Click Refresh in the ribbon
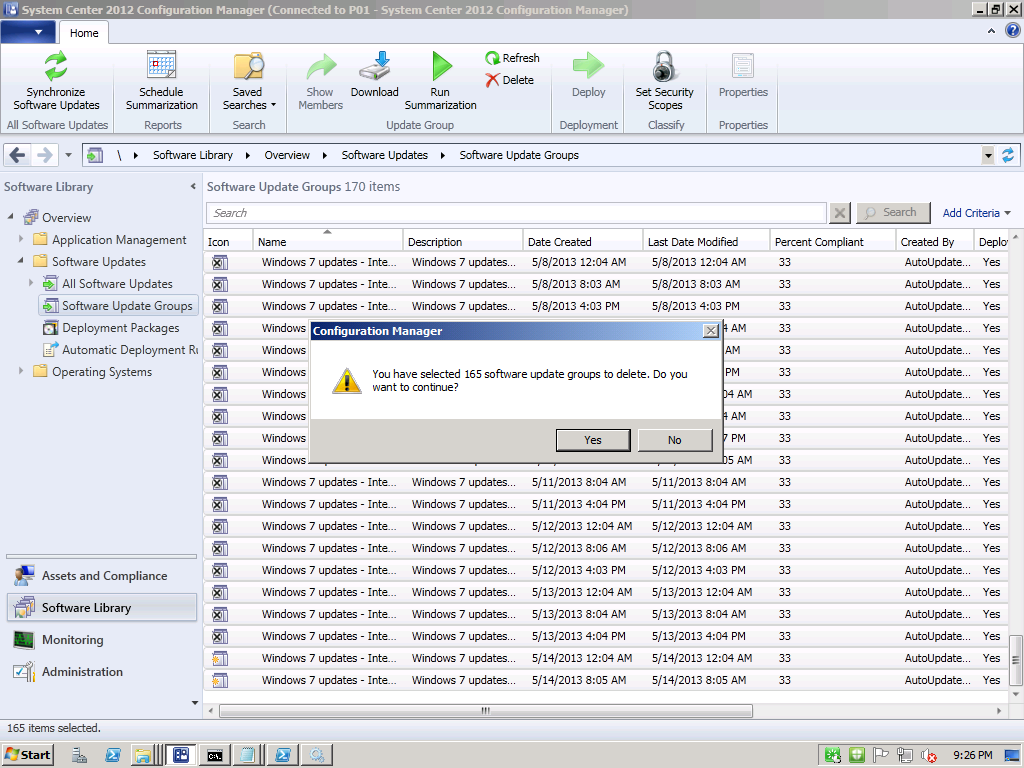The width and height of the screenshot is (1024, 768). [x=513, y=58]
